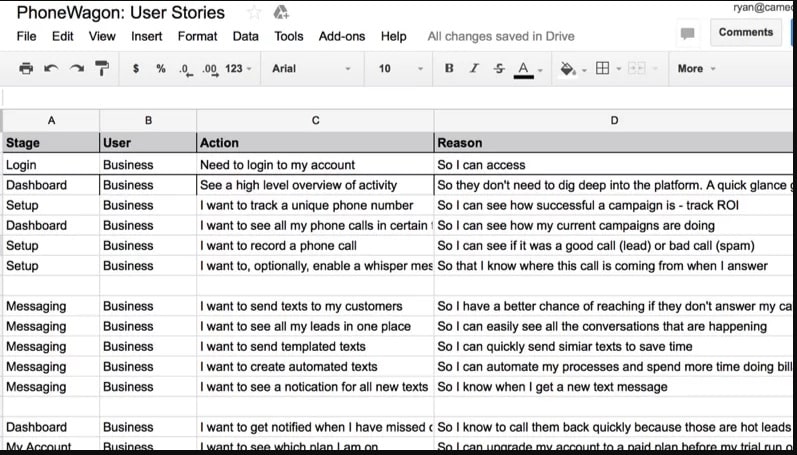Select cell I want to record a phone call

(315, 246)
